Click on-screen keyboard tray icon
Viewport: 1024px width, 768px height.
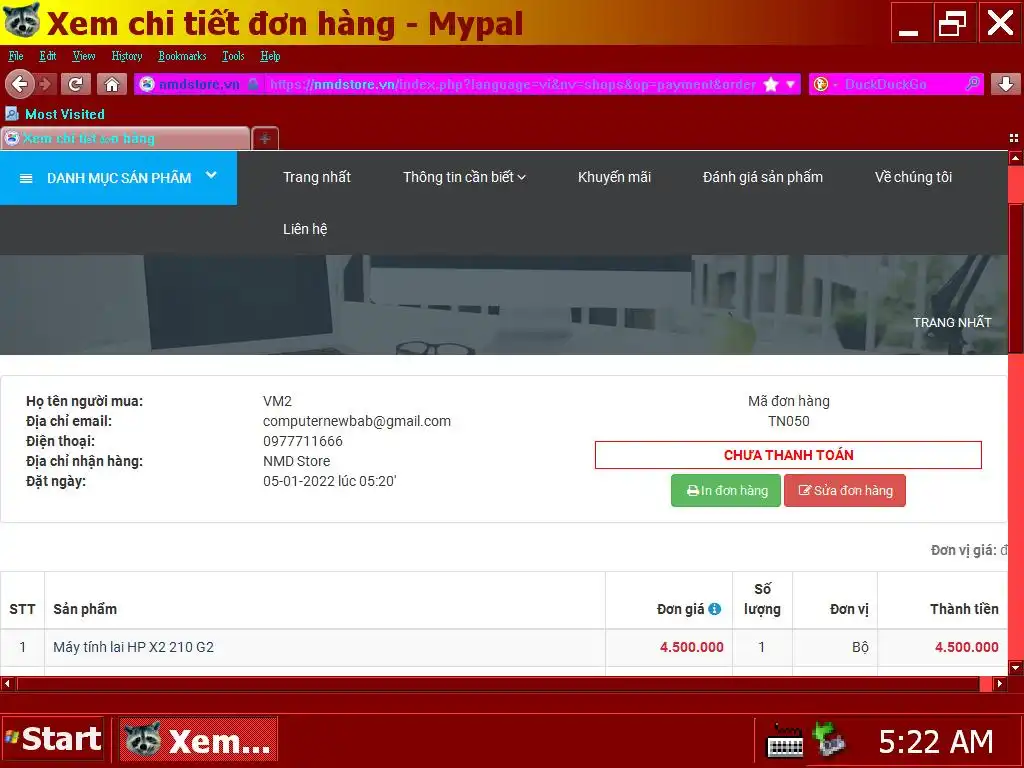tap(784, 741)
